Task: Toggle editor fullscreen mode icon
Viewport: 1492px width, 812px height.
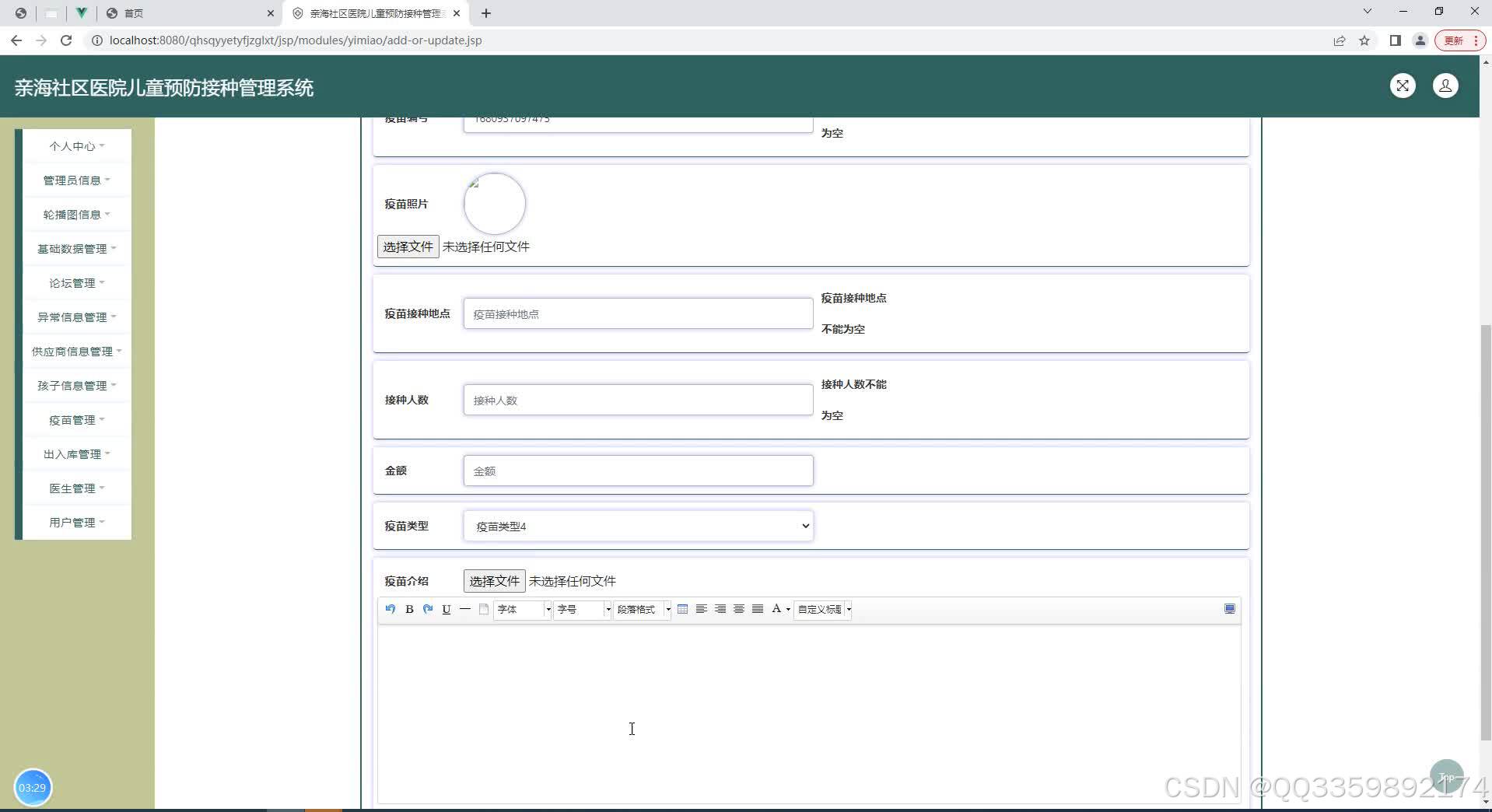Action: tap(1230, 609)
